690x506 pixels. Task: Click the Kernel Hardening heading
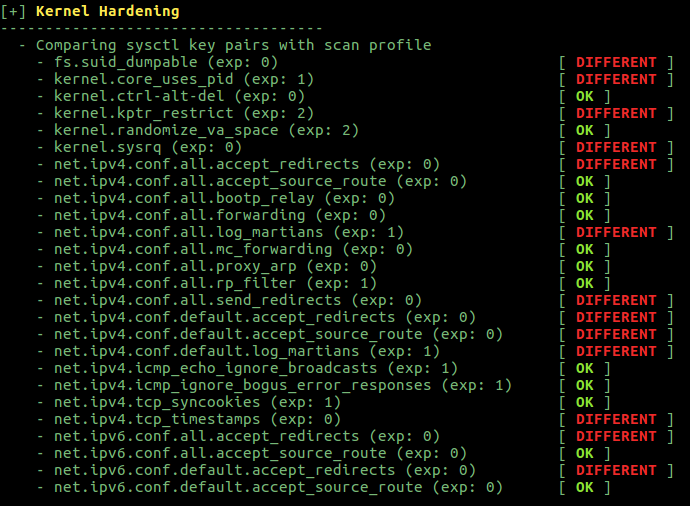click(107, 11)
